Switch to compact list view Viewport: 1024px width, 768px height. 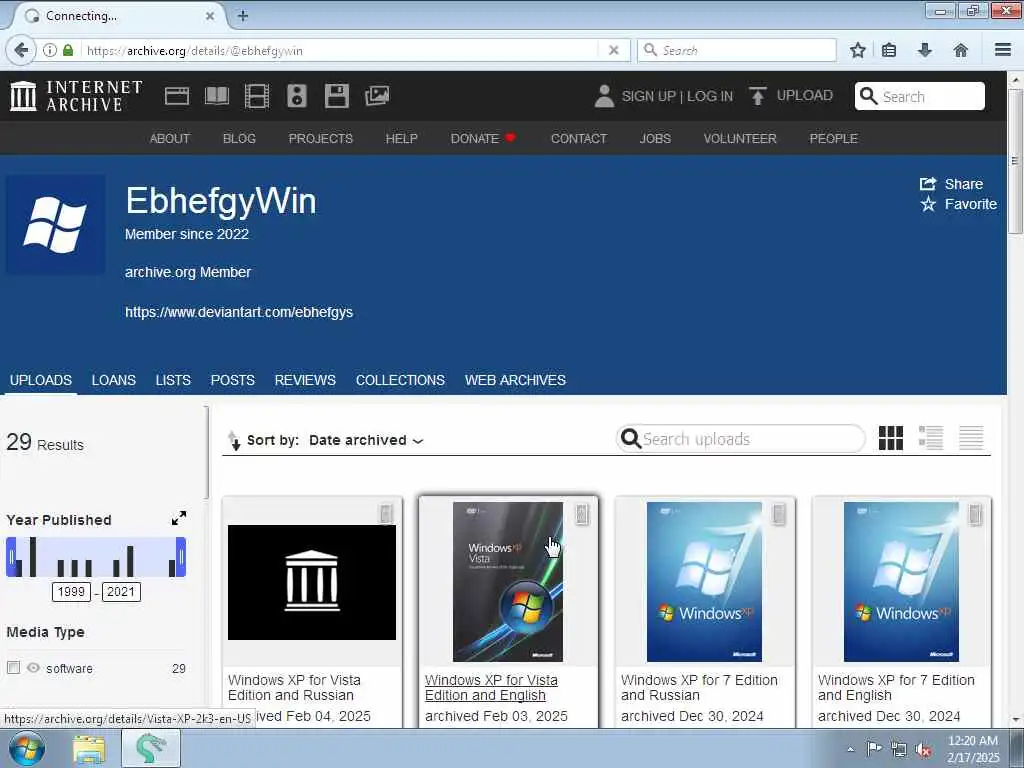971,438
